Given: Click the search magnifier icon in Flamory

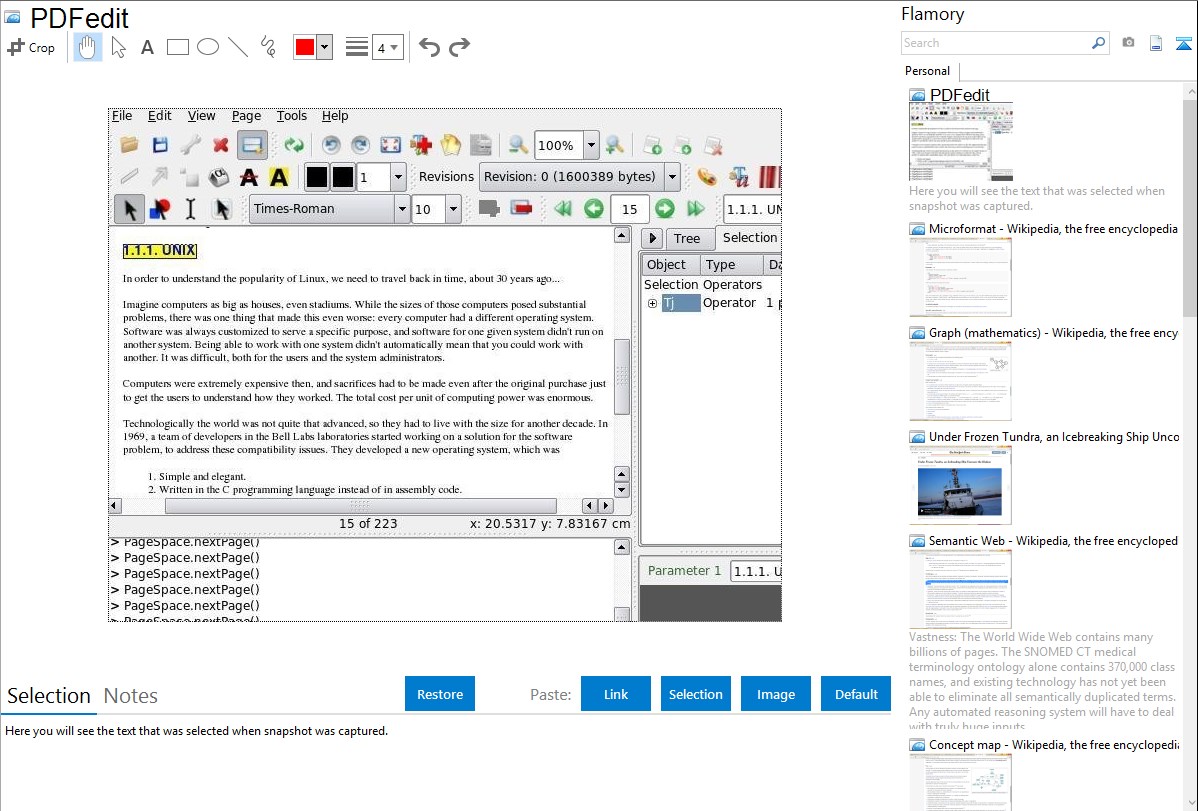Looking at the screenshot, I should click(x=1098, y=43).
